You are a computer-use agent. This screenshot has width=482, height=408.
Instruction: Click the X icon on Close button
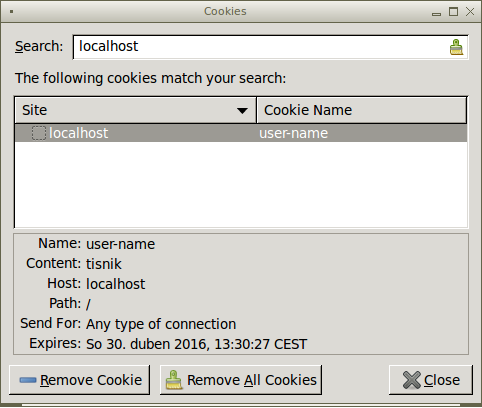(x=412, y=380)
